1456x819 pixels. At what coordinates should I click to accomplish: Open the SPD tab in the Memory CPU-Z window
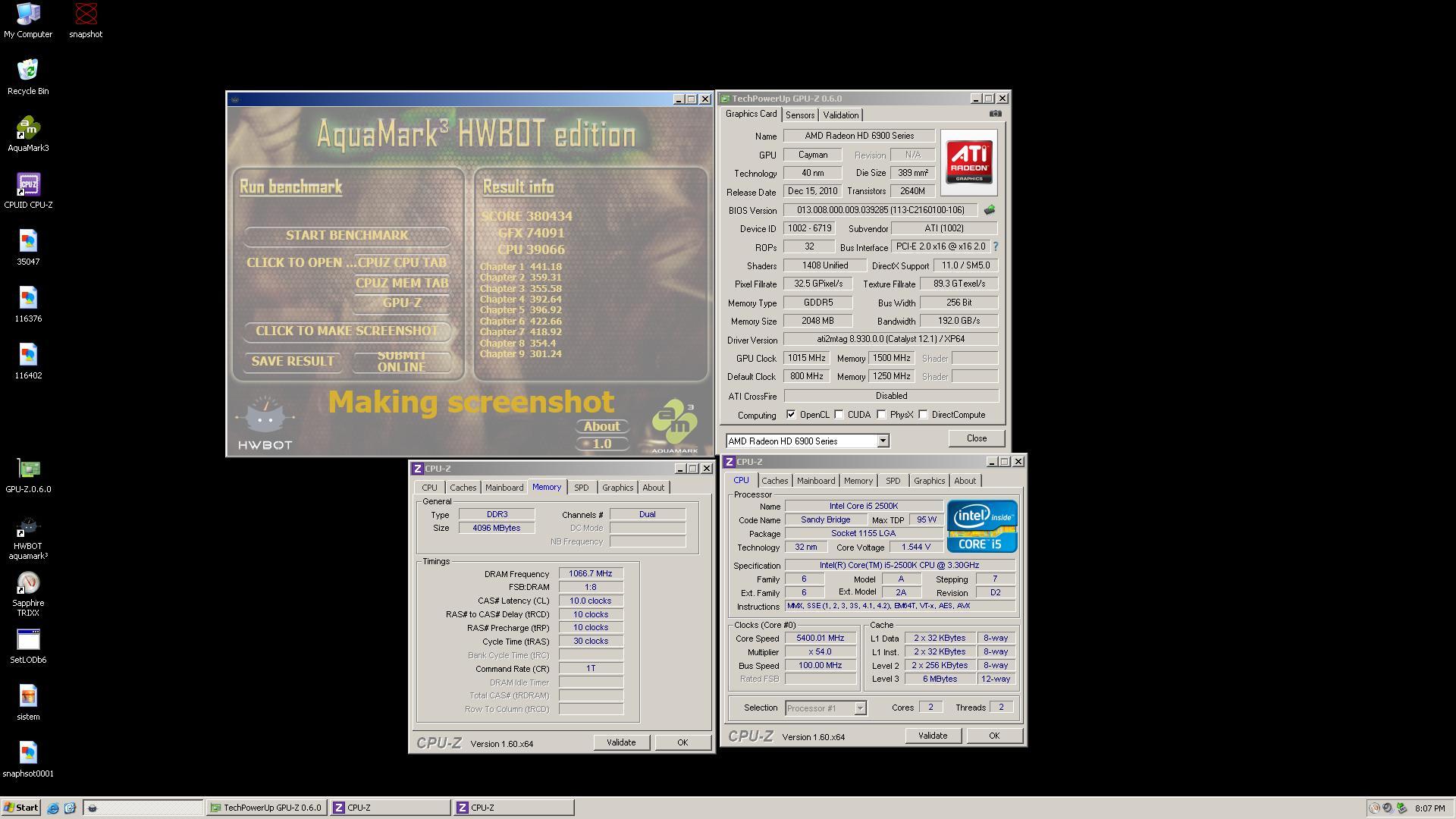tap(581, 488)
